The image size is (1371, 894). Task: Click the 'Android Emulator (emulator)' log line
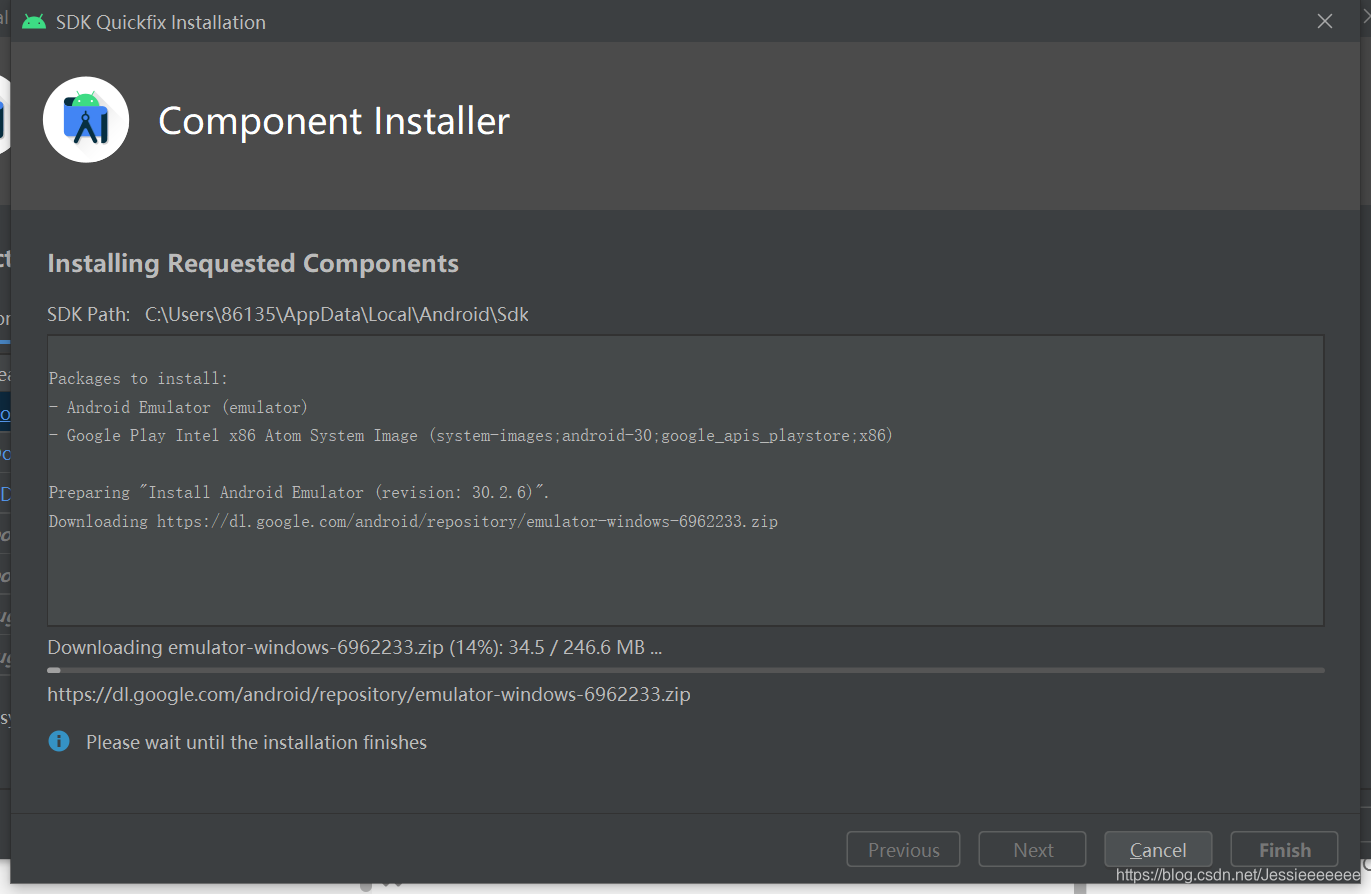click(178, 407)
